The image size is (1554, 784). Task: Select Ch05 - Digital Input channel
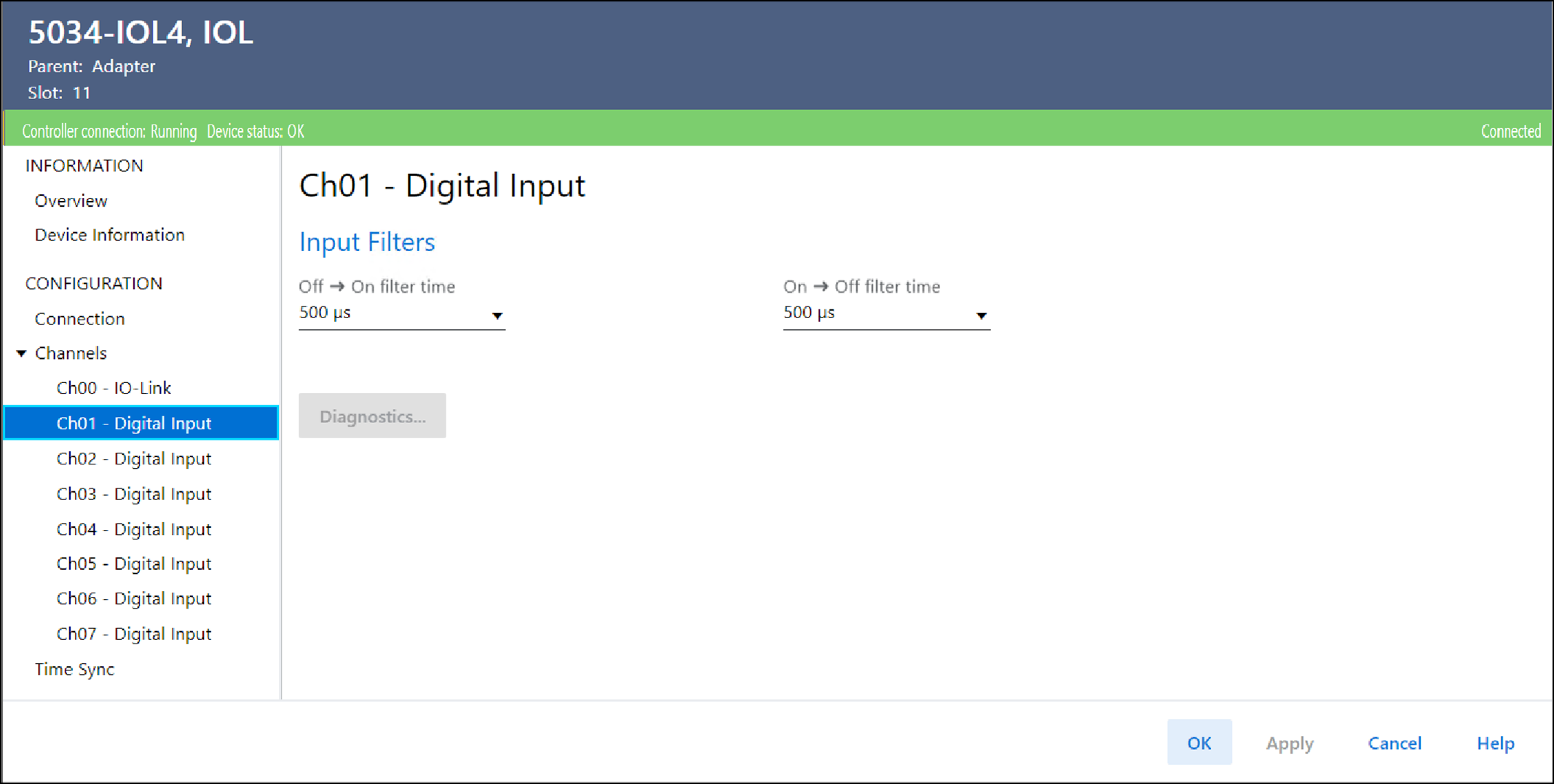pyautogui.click(x=134, y=564)
